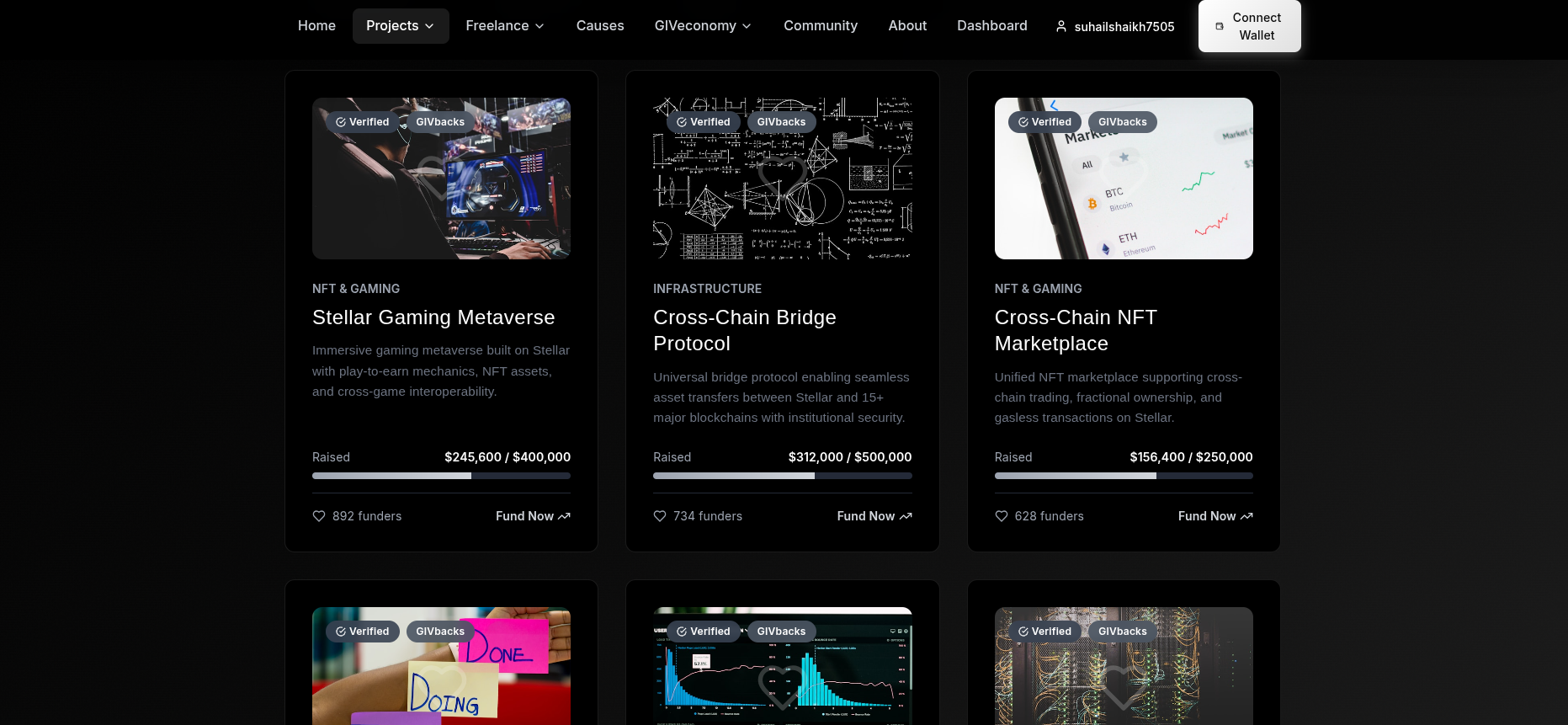Fund Now for Cross-Chain Bridge Protocol
This screenshot has height=725, width=1568.
(x=874, y=516)
